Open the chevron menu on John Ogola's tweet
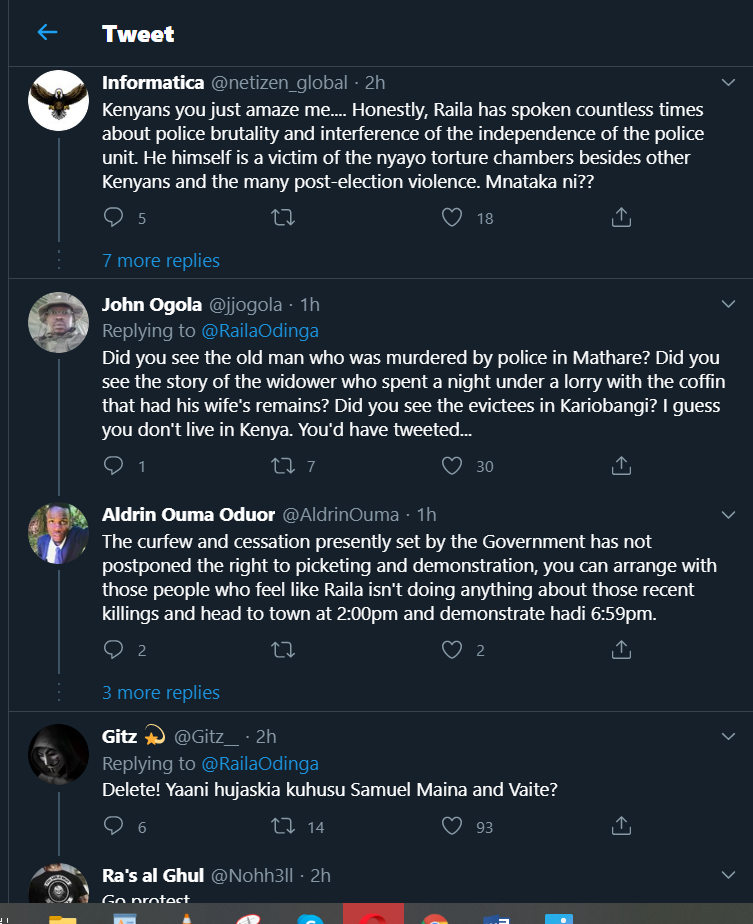The height and width of the screenshot is (924, 753). point(729,304)
